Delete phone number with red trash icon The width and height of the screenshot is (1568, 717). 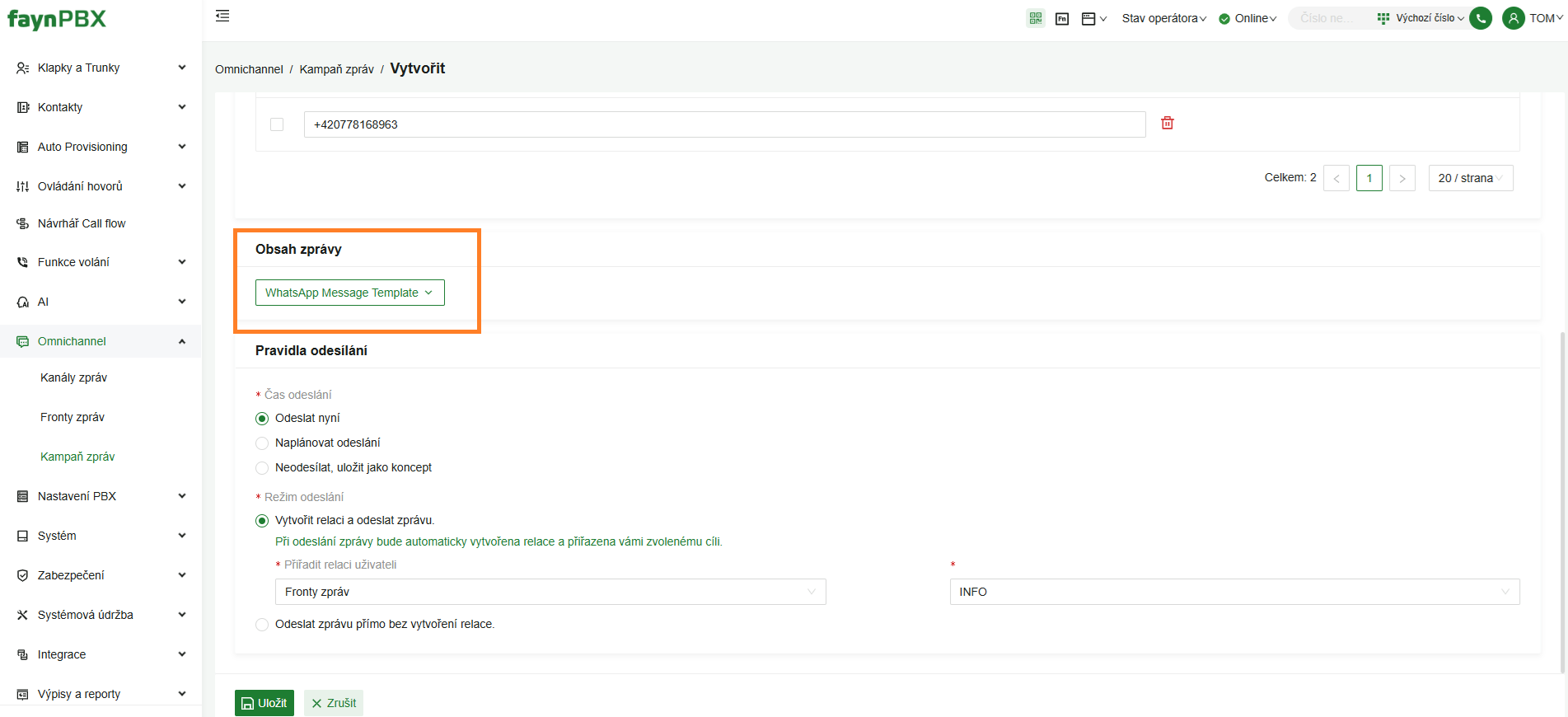pos(1167,123)
